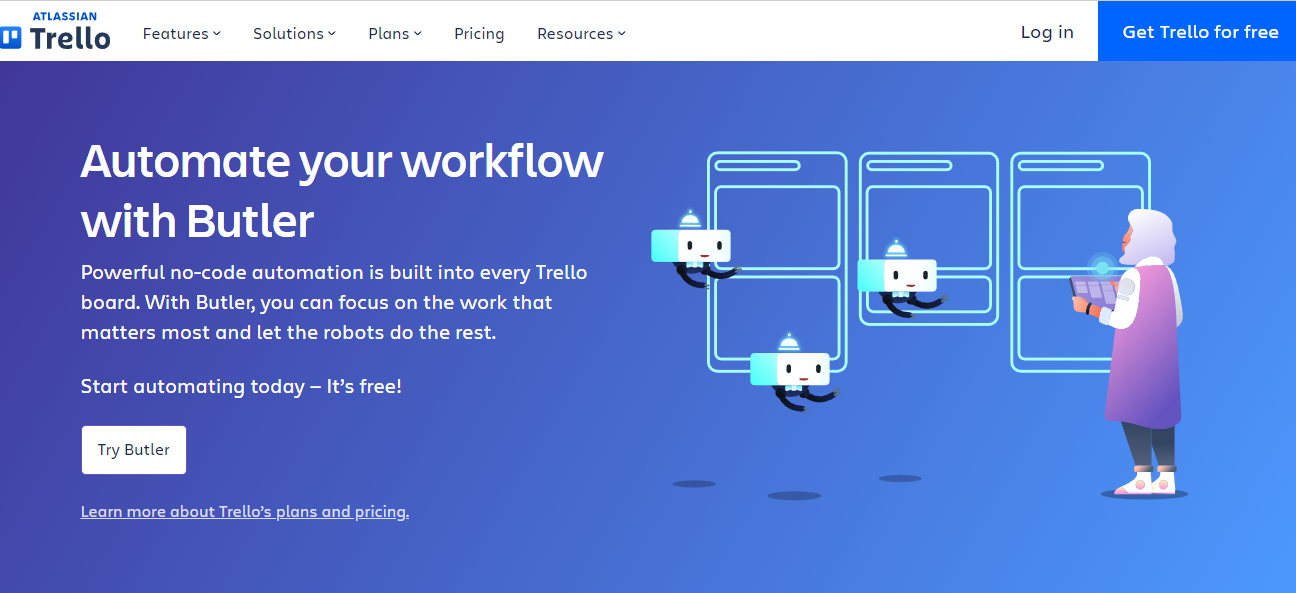This screenshot has height=593, width=1296.
Task: Click the Automate your workflow heading
Action: 342,190
